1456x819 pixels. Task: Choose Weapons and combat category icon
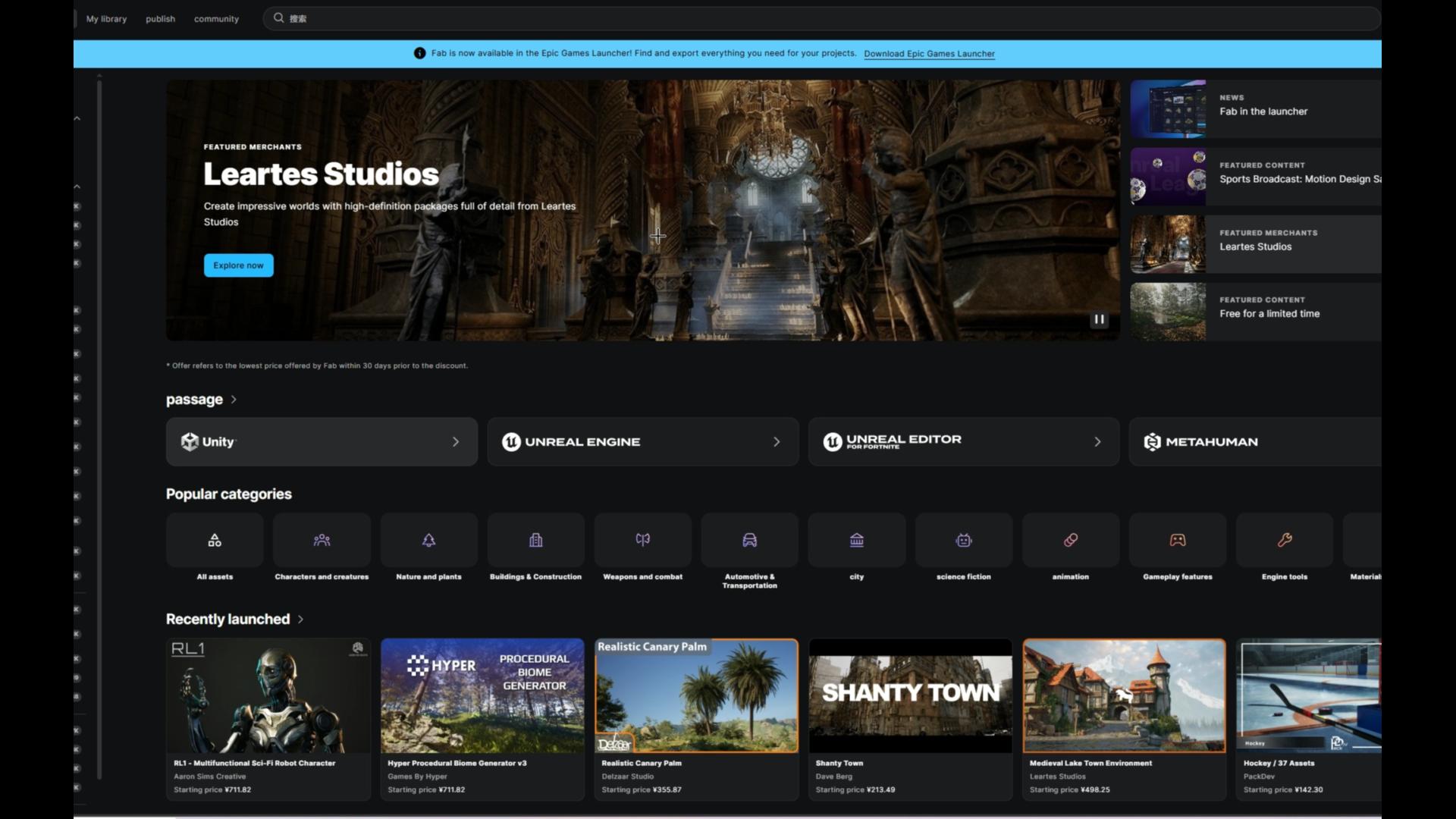click(642, 541)
